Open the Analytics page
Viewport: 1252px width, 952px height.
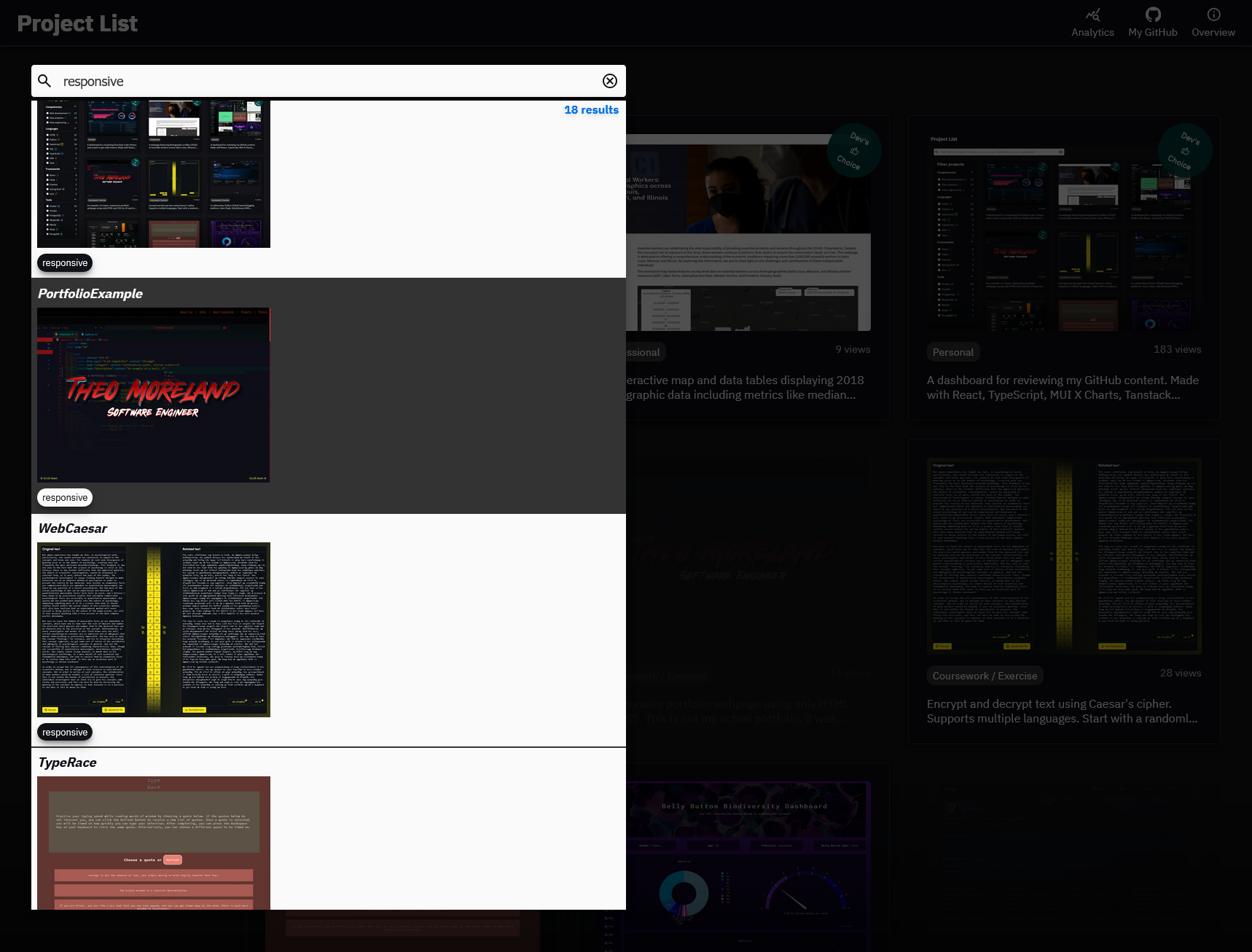click(1092, 23)
